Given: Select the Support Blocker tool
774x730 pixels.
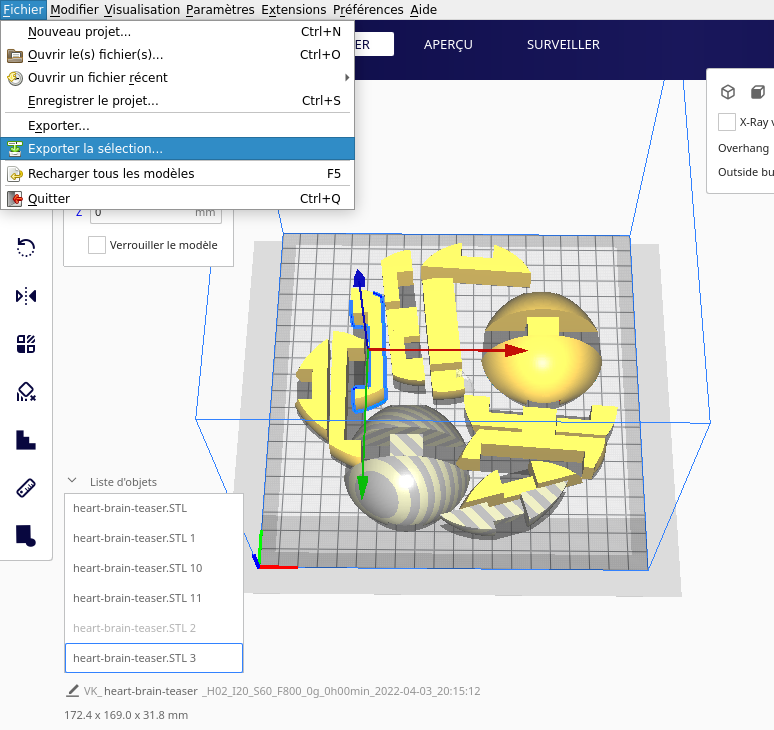Looking at the screenshot, I should click(x=26, y=392).
